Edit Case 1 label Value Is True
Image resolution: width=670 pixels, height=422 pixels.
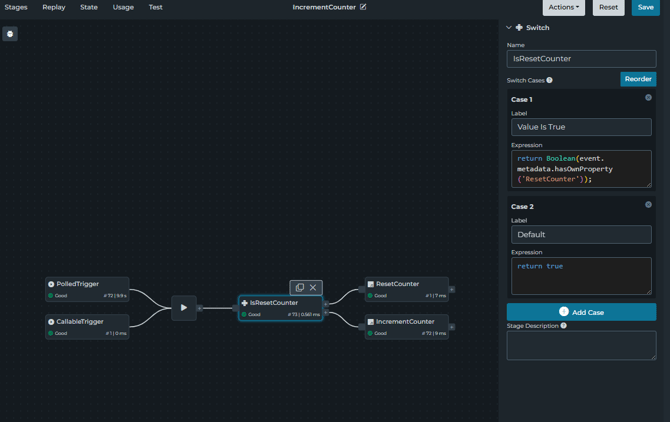tap(581, 127)
